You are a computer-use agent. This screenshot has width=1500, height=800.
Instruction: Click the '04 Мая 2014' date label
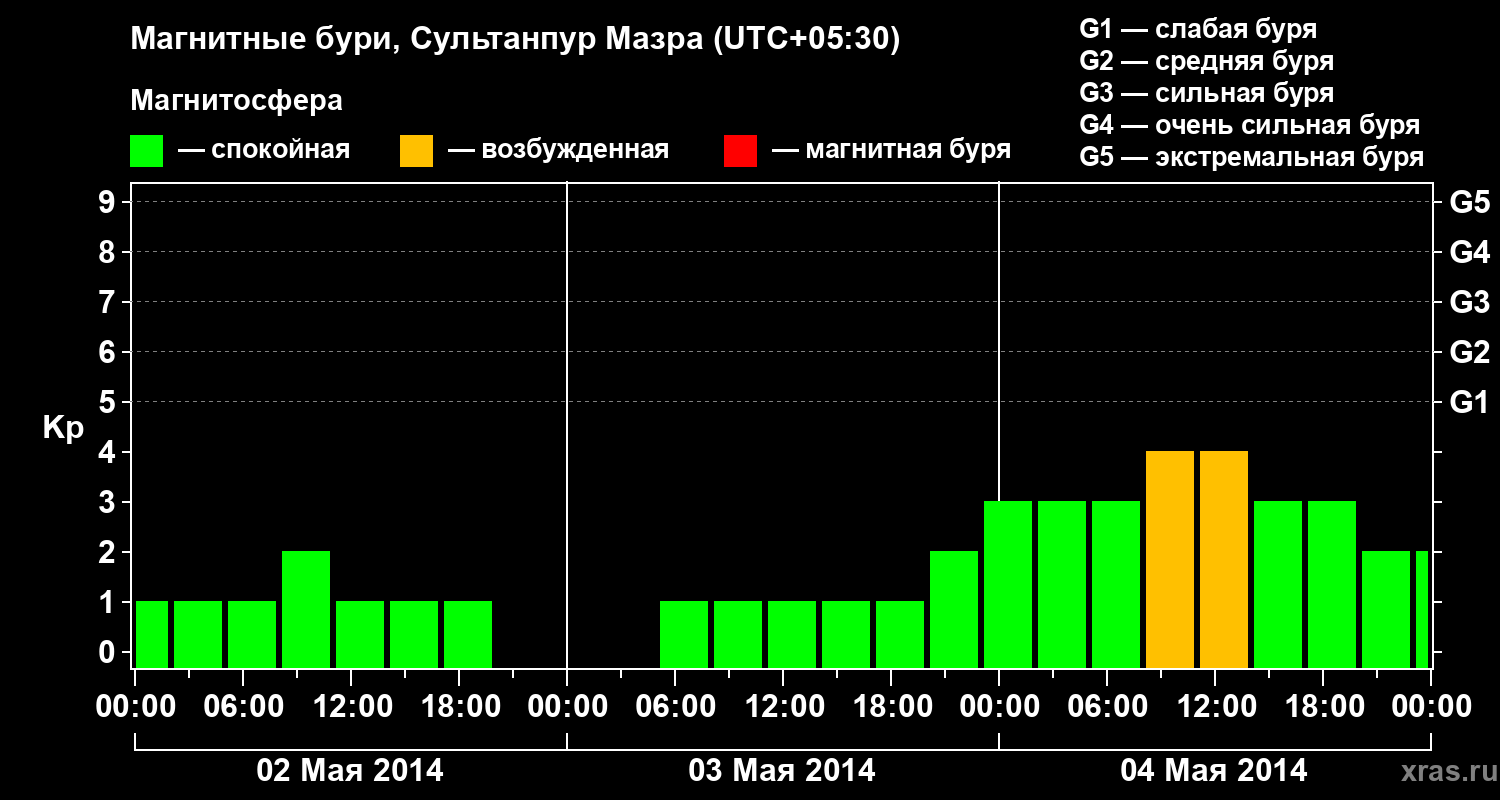(1214, 770)
